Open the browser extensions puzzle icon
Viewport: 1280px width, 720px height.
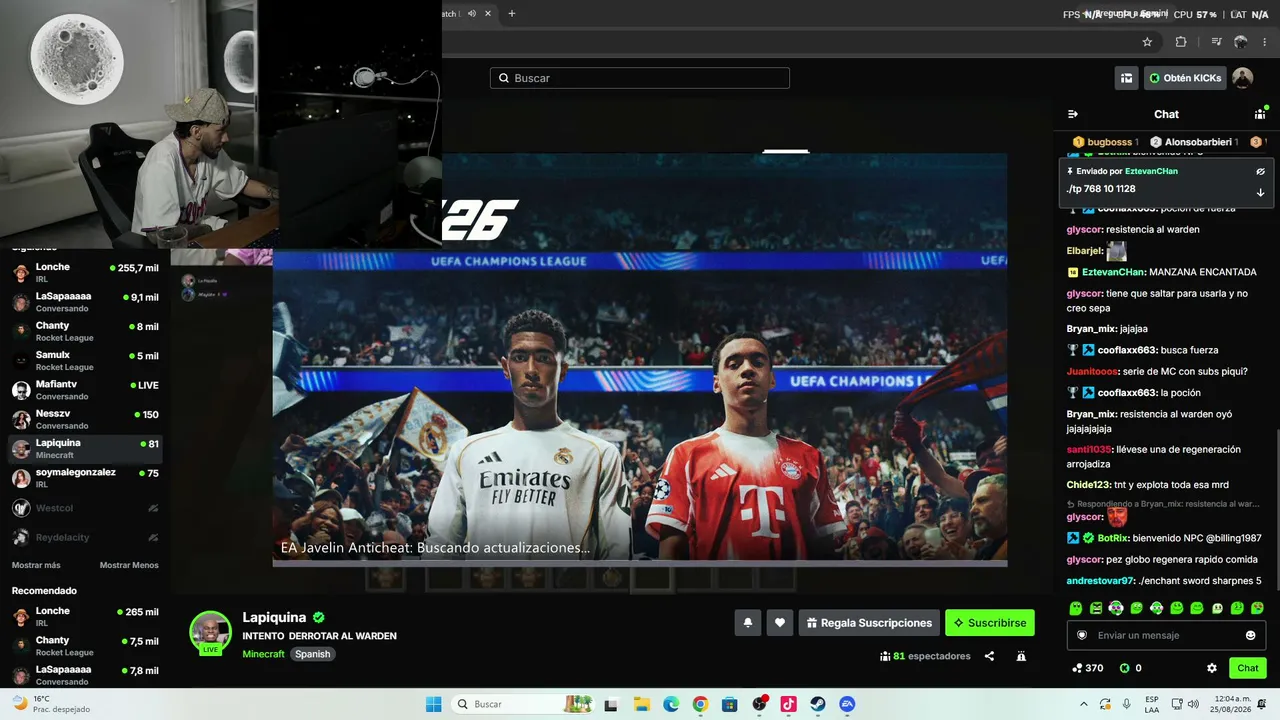click(x=1181, y=42)
